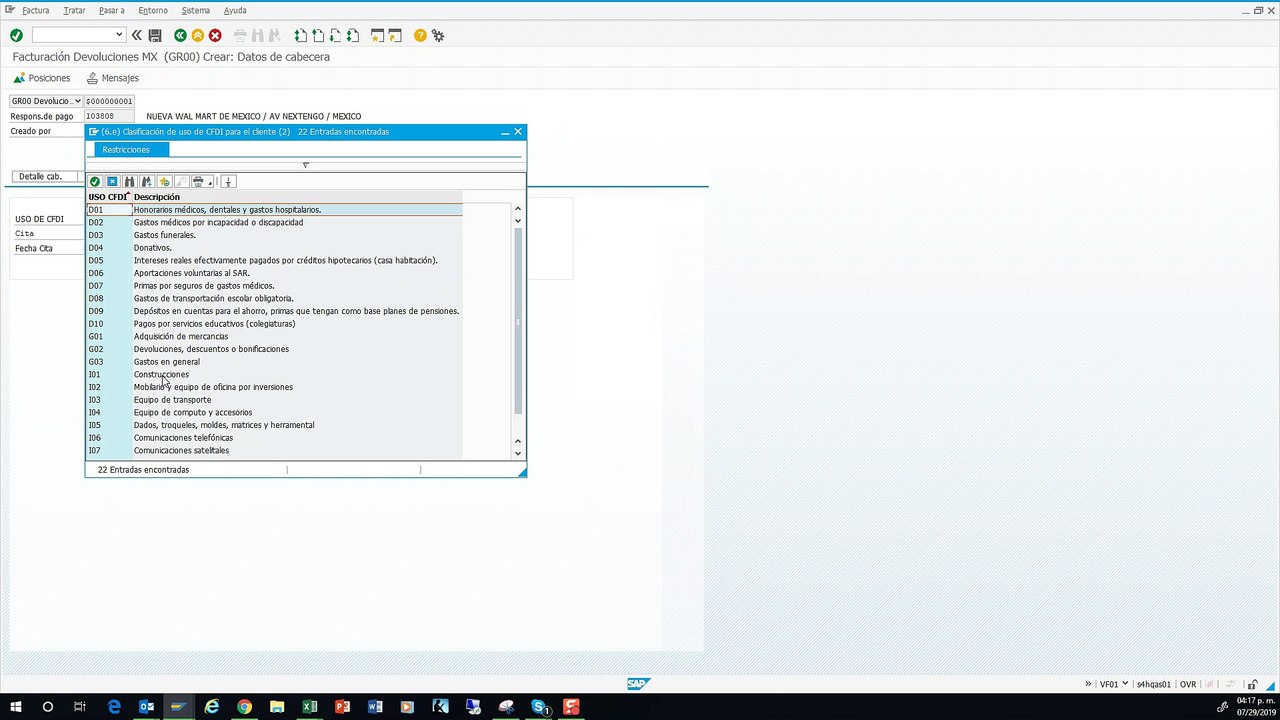Open the Tratar menu
The width and height of the screenshot is (1280, 720).
[x=74, y=10]
